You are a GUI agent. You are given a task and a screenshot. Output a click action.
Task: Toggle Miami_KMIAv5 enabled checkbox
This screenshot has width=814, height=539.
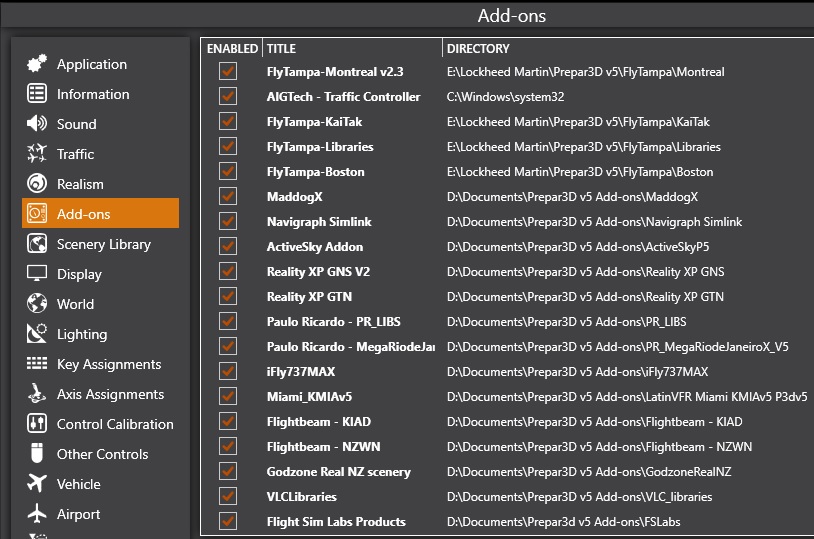[227, 396]
